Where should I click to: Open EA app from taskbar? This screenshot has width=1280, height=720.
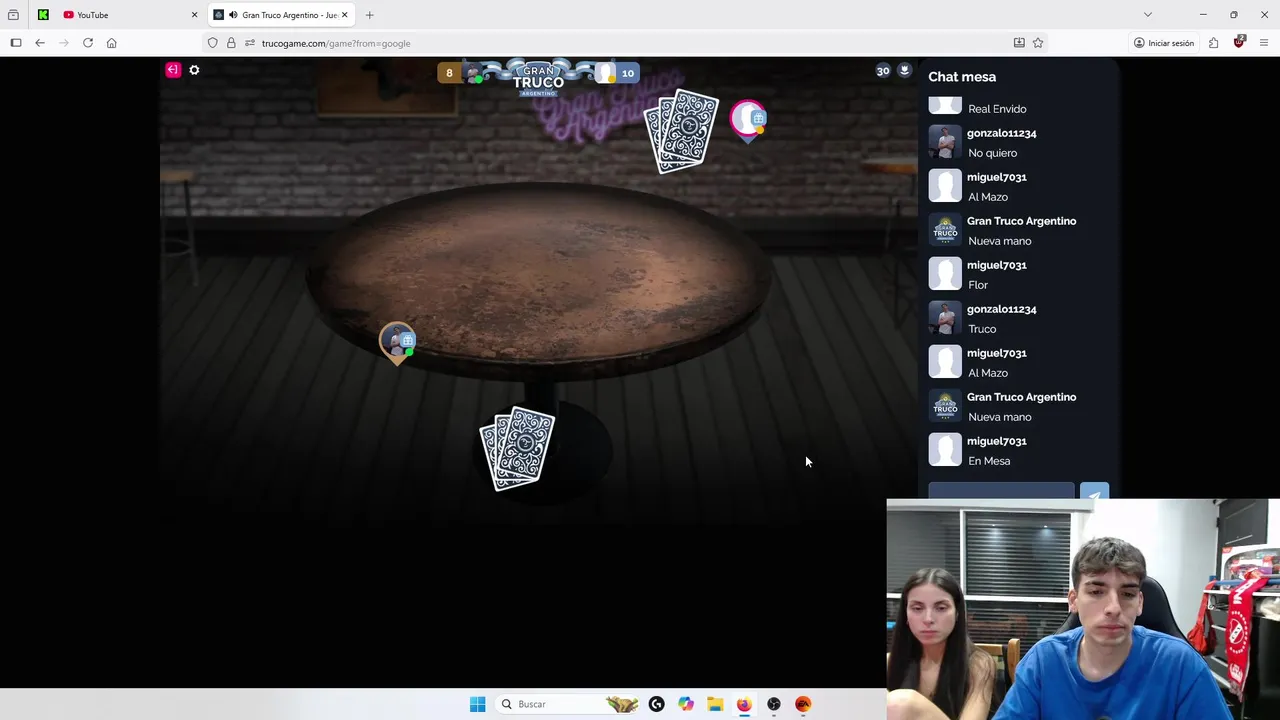[x=803, y=704]
